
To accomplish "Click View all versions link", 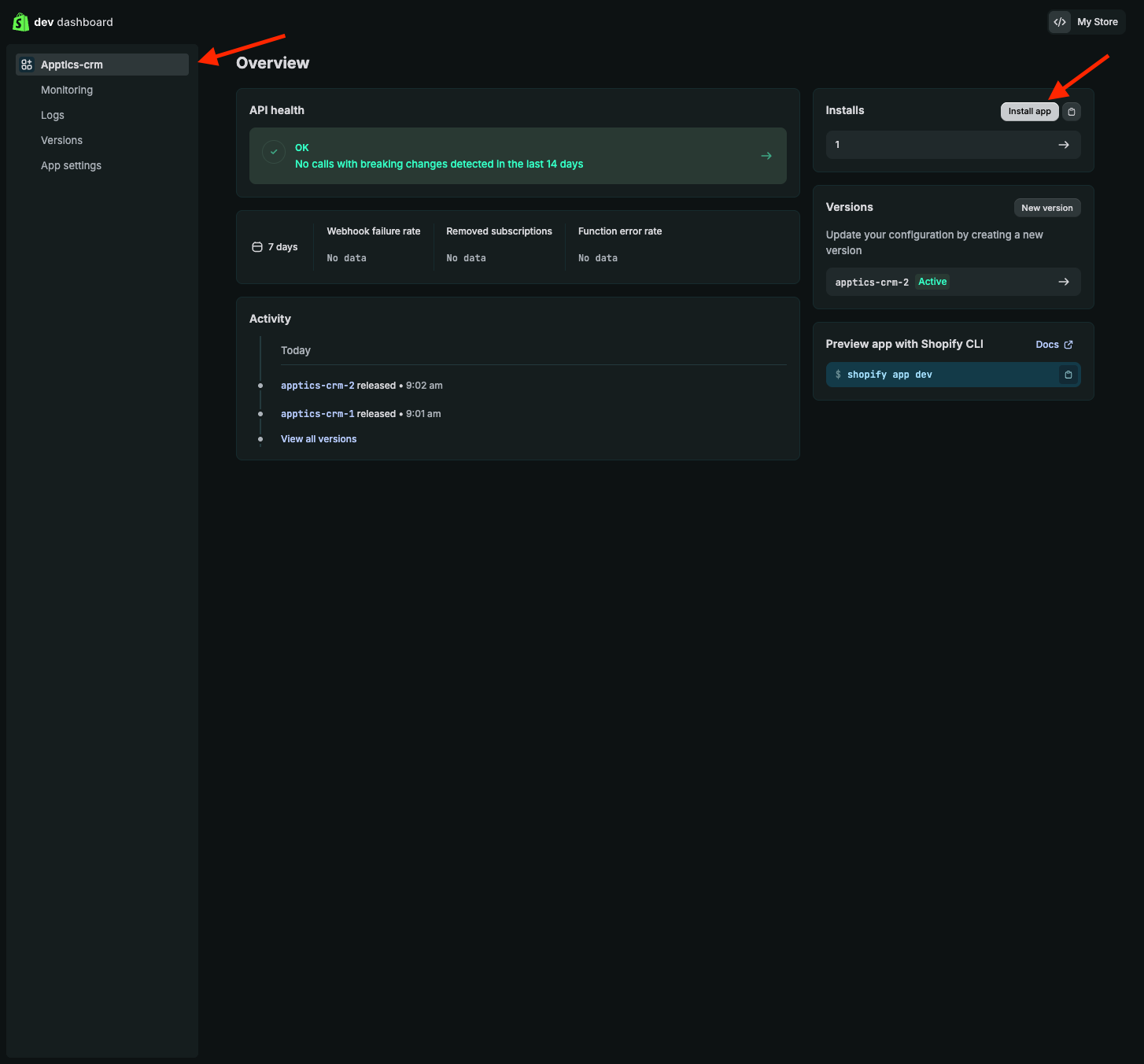I will pos(319,439).
